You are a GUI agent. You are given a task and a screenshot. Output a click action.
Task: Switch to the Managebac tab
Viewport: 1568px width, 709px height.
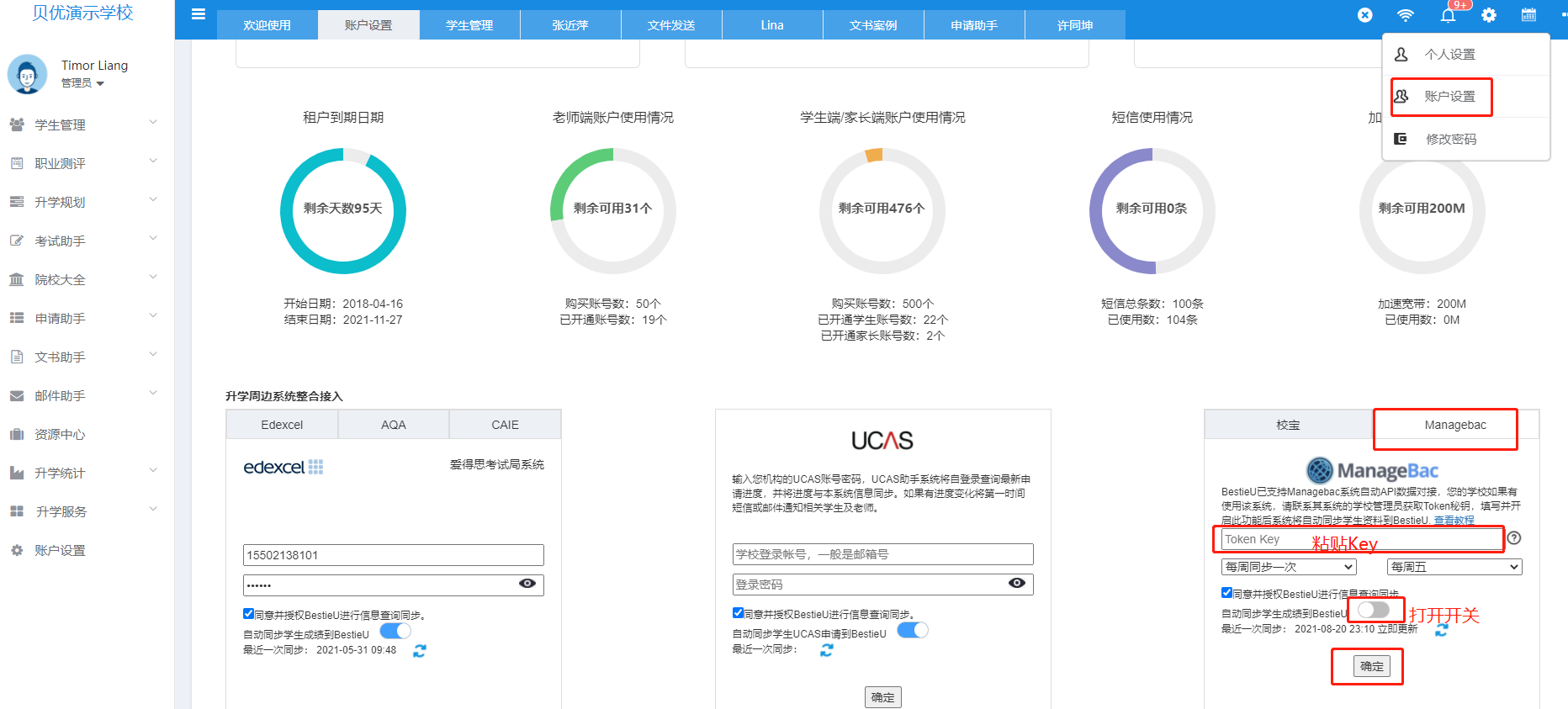click(x=1455, y=425)
